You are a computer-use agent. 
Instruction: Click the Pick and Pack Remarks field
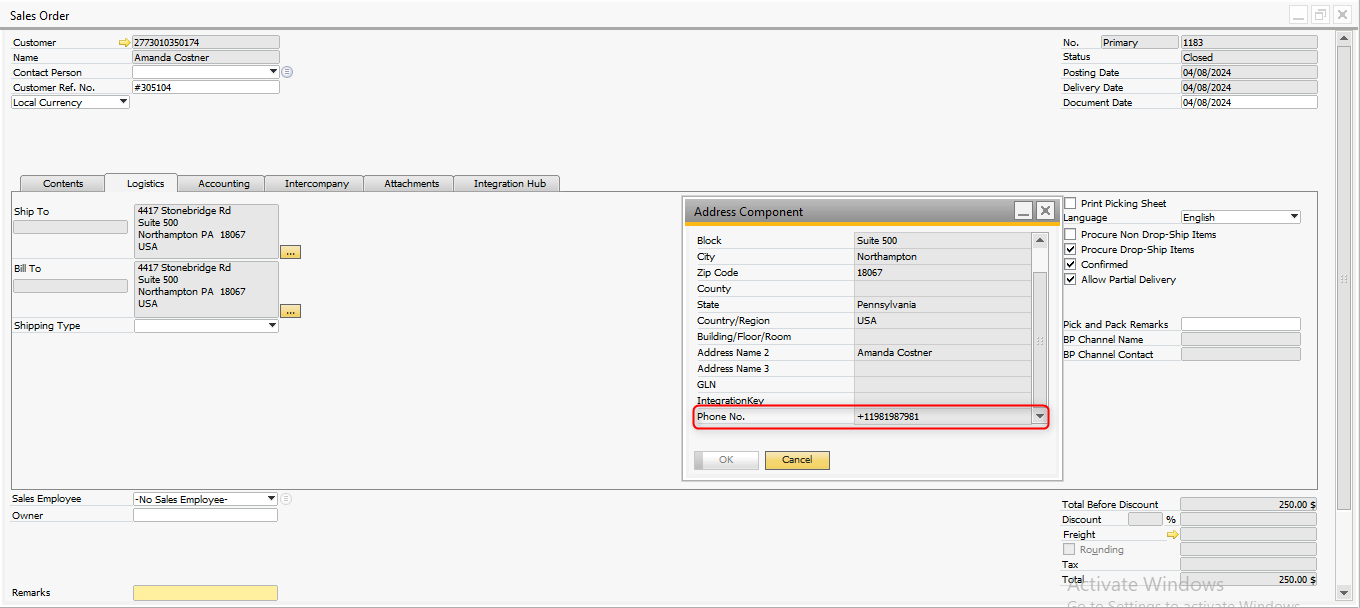click(x=1240, y=324)
